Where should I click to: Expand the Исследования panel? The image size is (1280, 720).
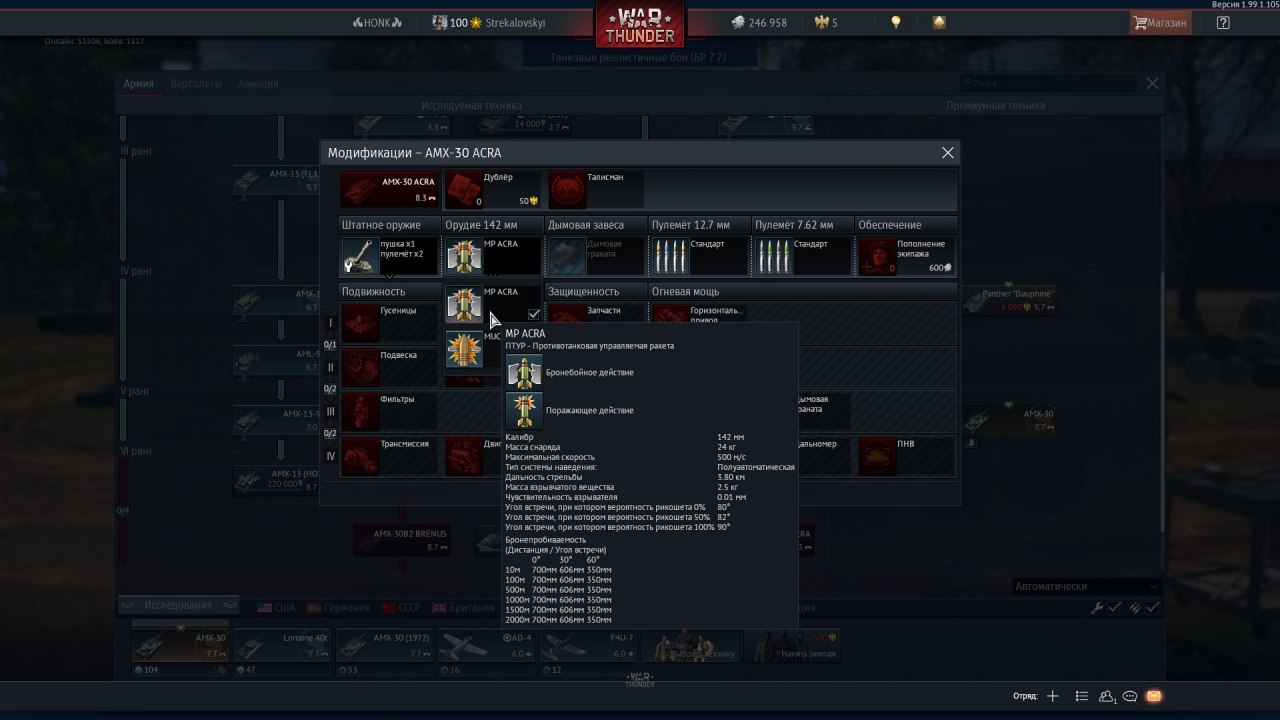pyautogui.click(x=178, y=605)
